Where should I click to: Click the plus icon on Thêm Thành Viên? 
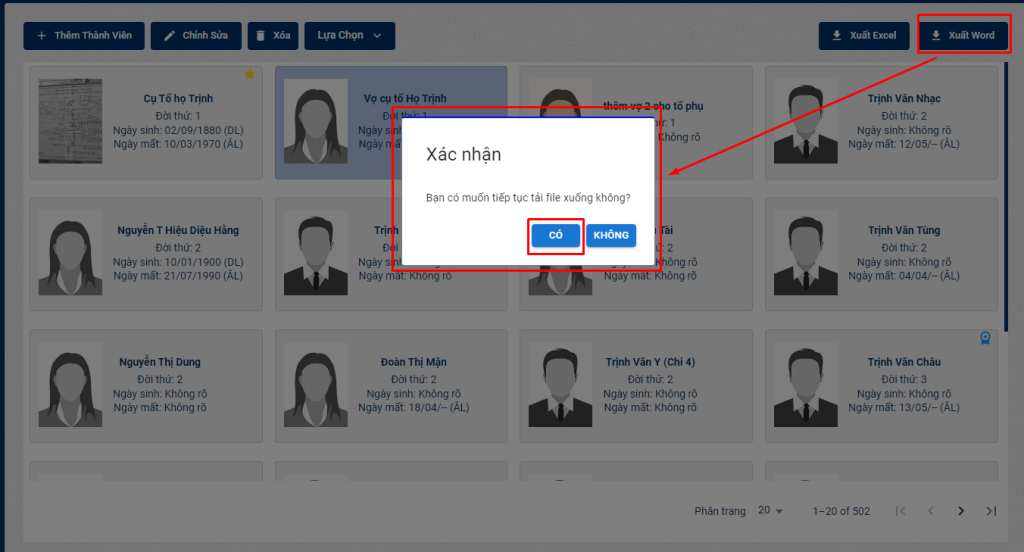pos(42,36)
